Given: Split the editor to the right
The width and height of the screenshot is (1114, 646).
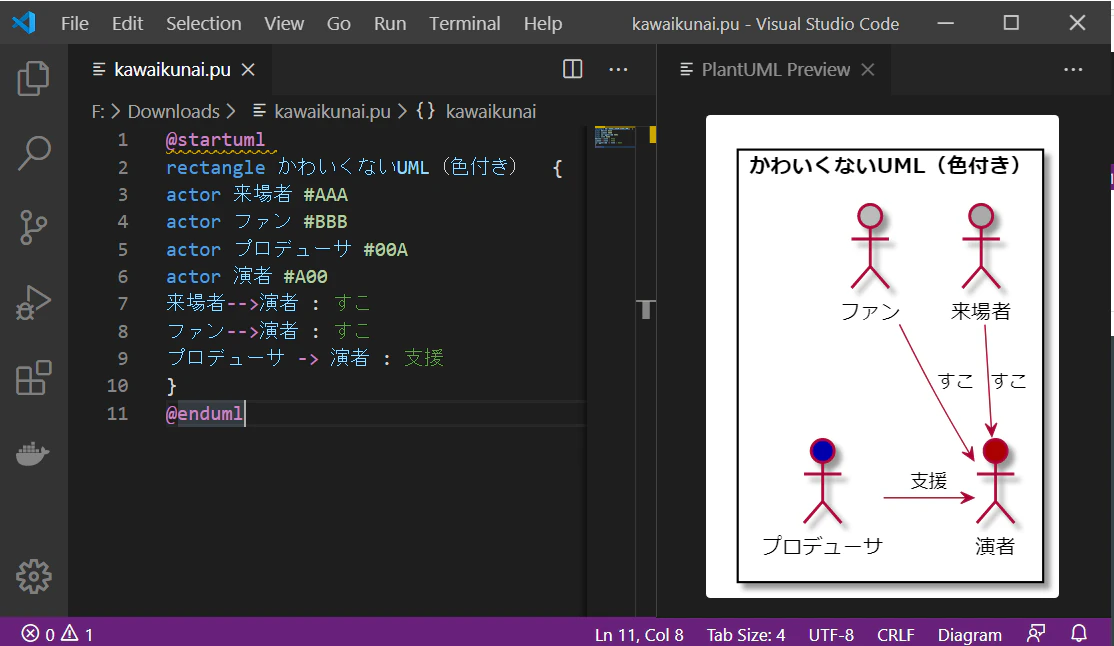Looking at the screenshot, I should coord(573,69).
